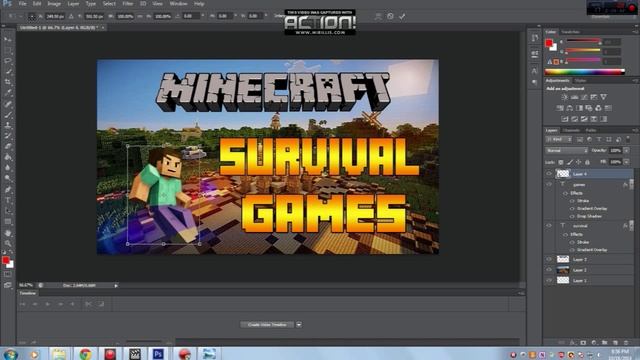Switch to the Channels tab

click(571, 130)
